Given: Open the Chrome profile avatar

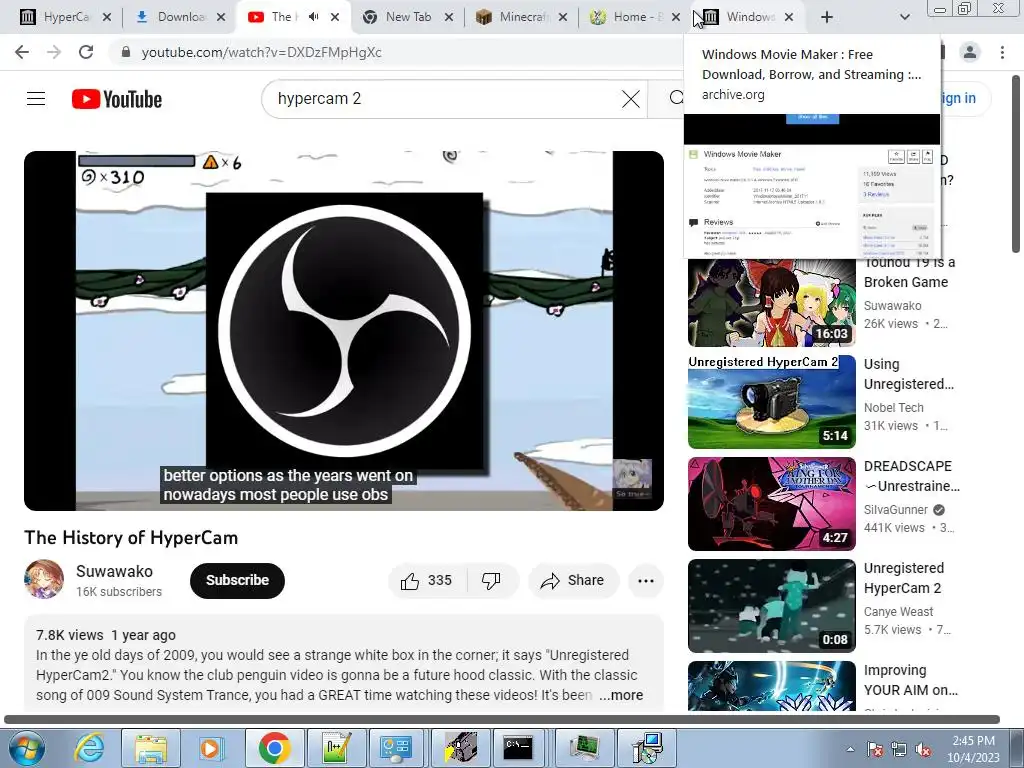Looking at the screenshot, I should 970,52.
